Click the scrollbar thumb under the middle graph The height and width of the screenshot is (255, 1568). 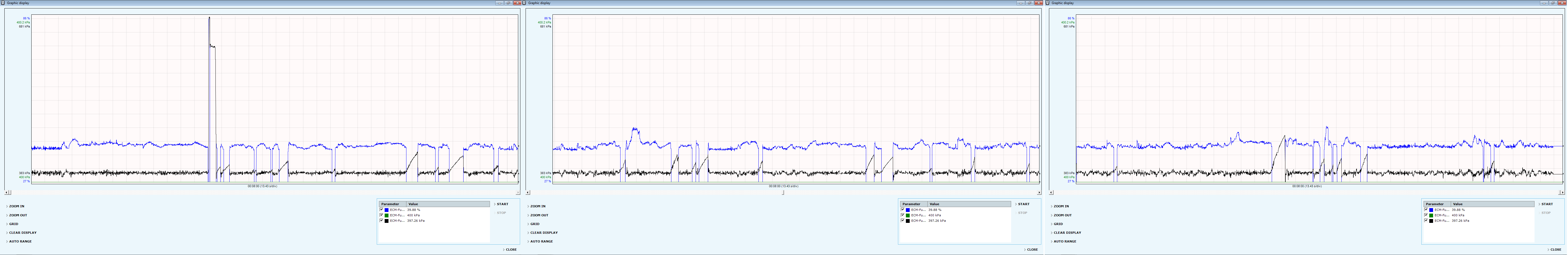point(783,193)
